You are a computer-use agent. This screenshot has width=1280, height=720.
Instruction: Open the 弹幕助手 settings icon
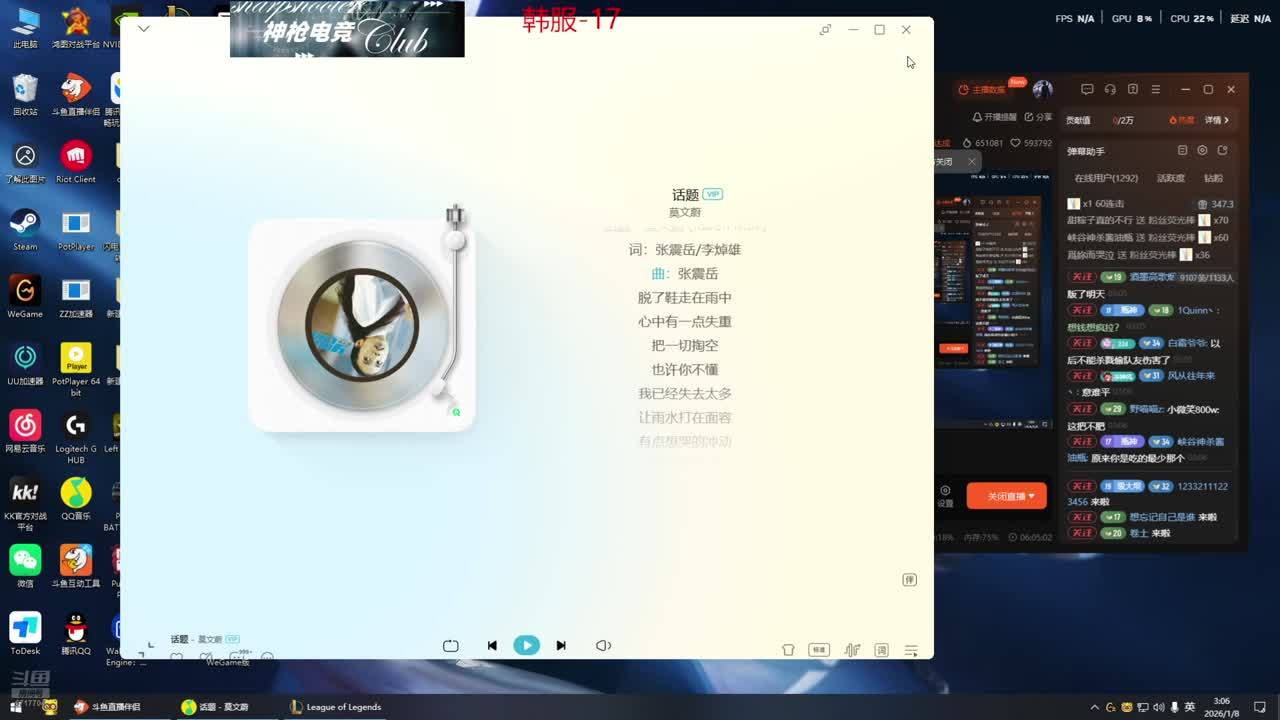pyautogui.click(x=1202, y=151)
